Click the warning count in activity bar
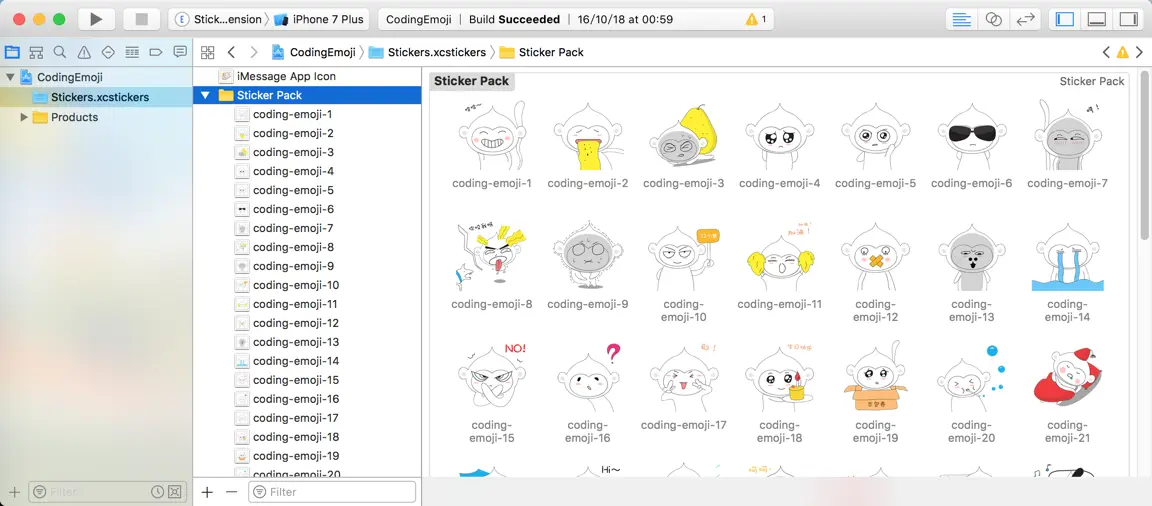The width and height of the screenshot is (1152, 506). [756, 20]
